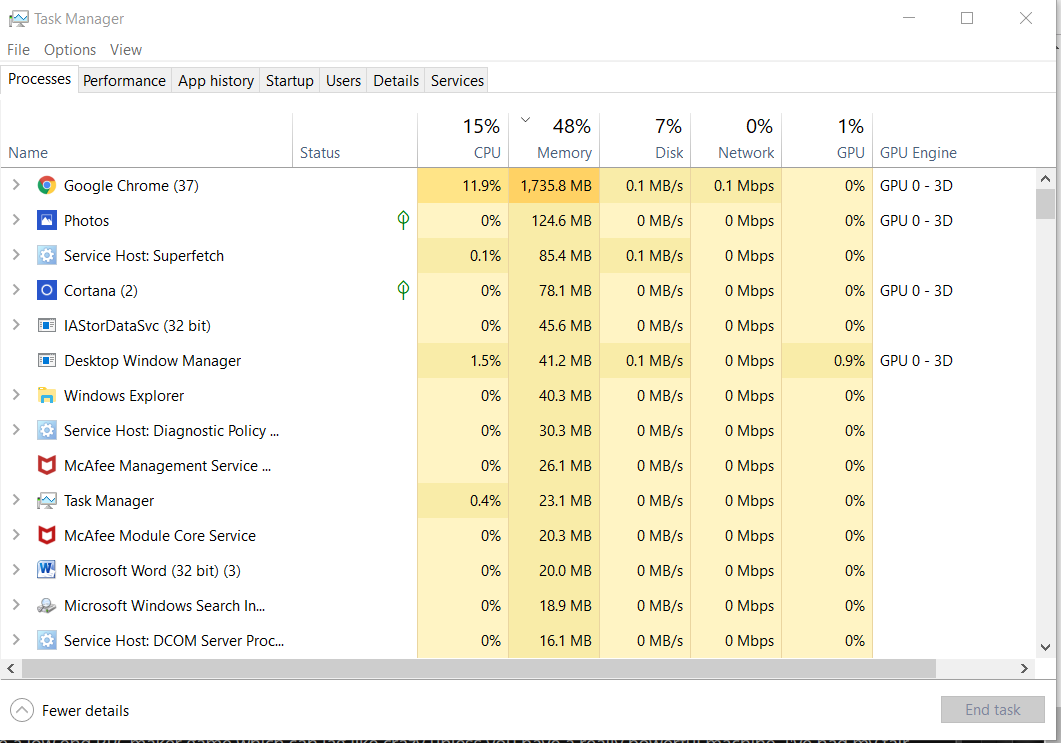Image resolution: width=1061 pixels, height=743 pixels.
Task: Click the horizontal scrollbar thumb
Action: tap(479, 669)
